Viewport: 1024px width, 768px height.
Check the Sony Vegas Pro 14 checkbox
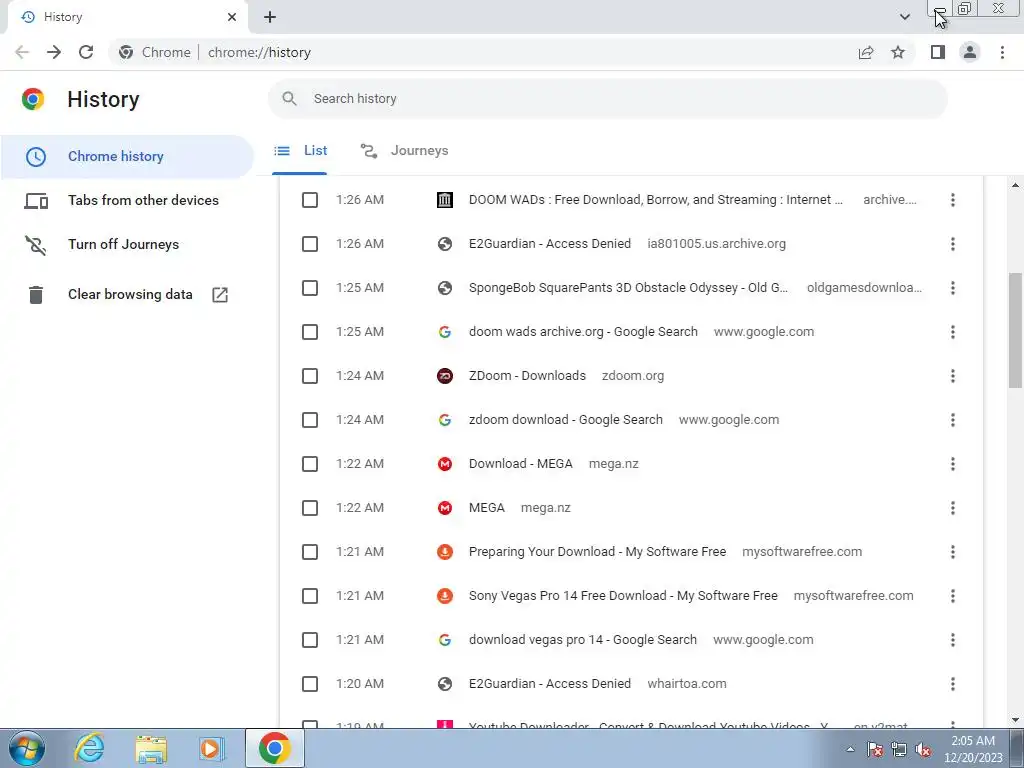pyautogui.click(x=310, y=596)
